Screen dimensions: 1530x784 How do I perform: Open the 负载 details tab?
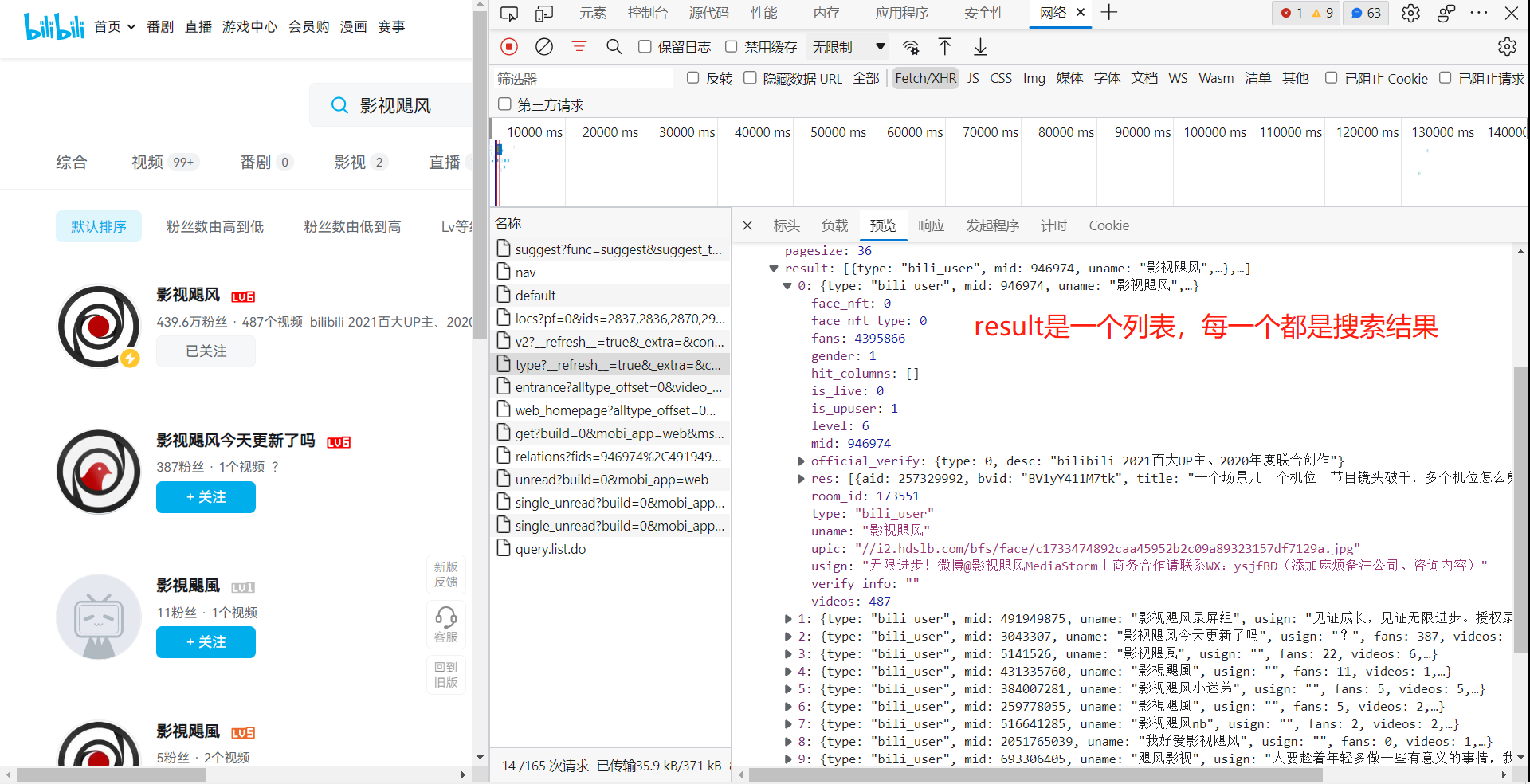pos(835,225)
